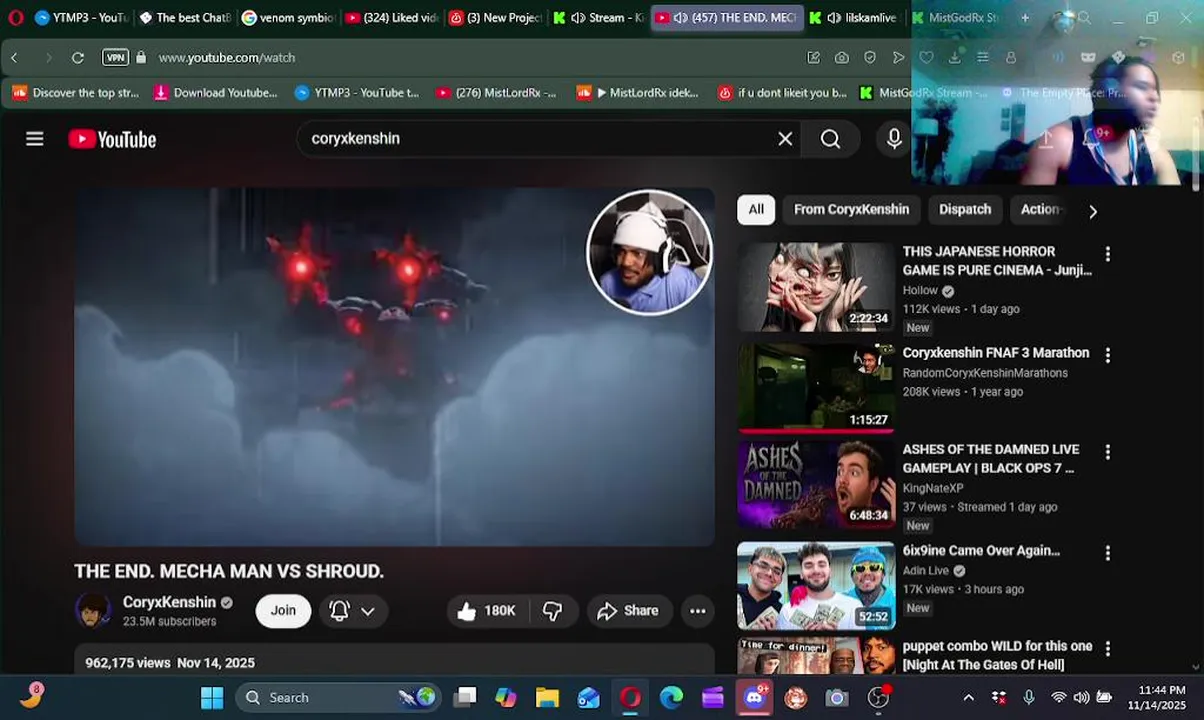
Task: Open Ashes of the Damned thumbnail
Action: tap(816, 484)
